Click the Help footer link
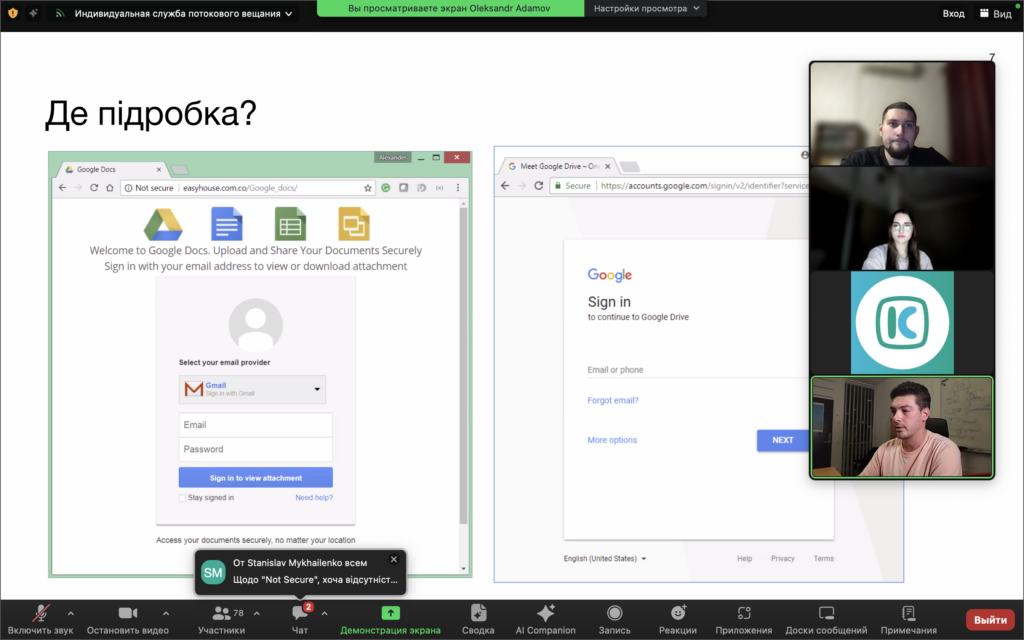This screenshot has width=1024, height=640. [744, 558]
